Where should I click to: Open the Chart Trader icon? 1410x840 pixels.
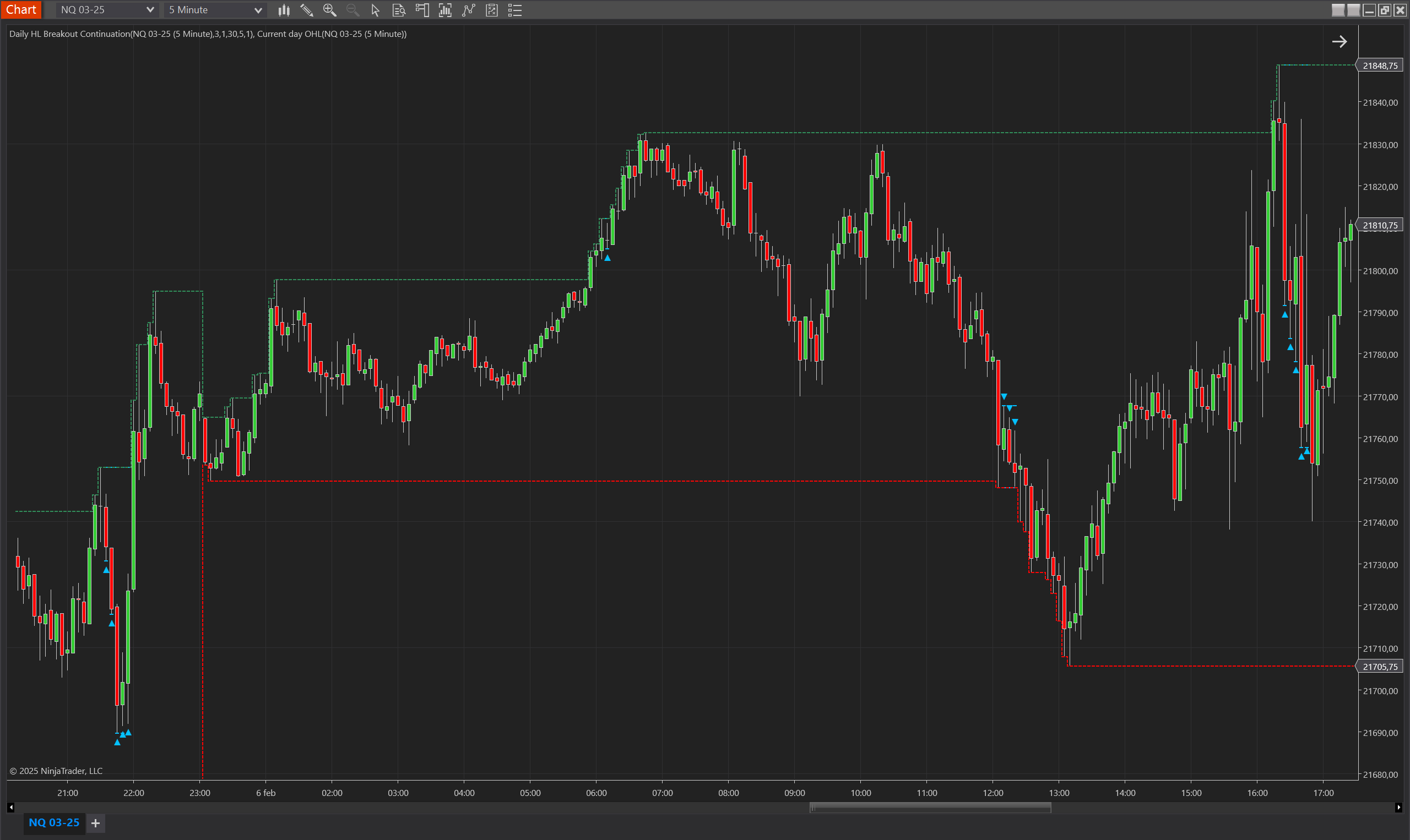[x=422, y=9]
